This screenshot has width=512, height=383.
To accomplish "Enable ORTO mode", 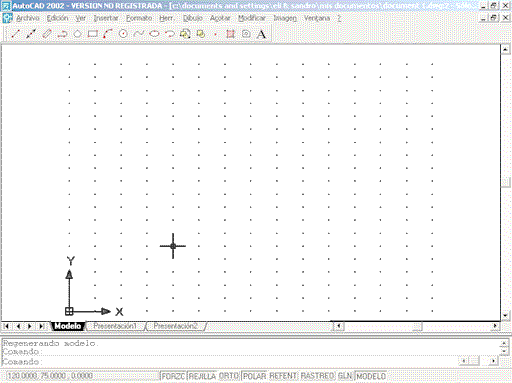I will point(229,376).
